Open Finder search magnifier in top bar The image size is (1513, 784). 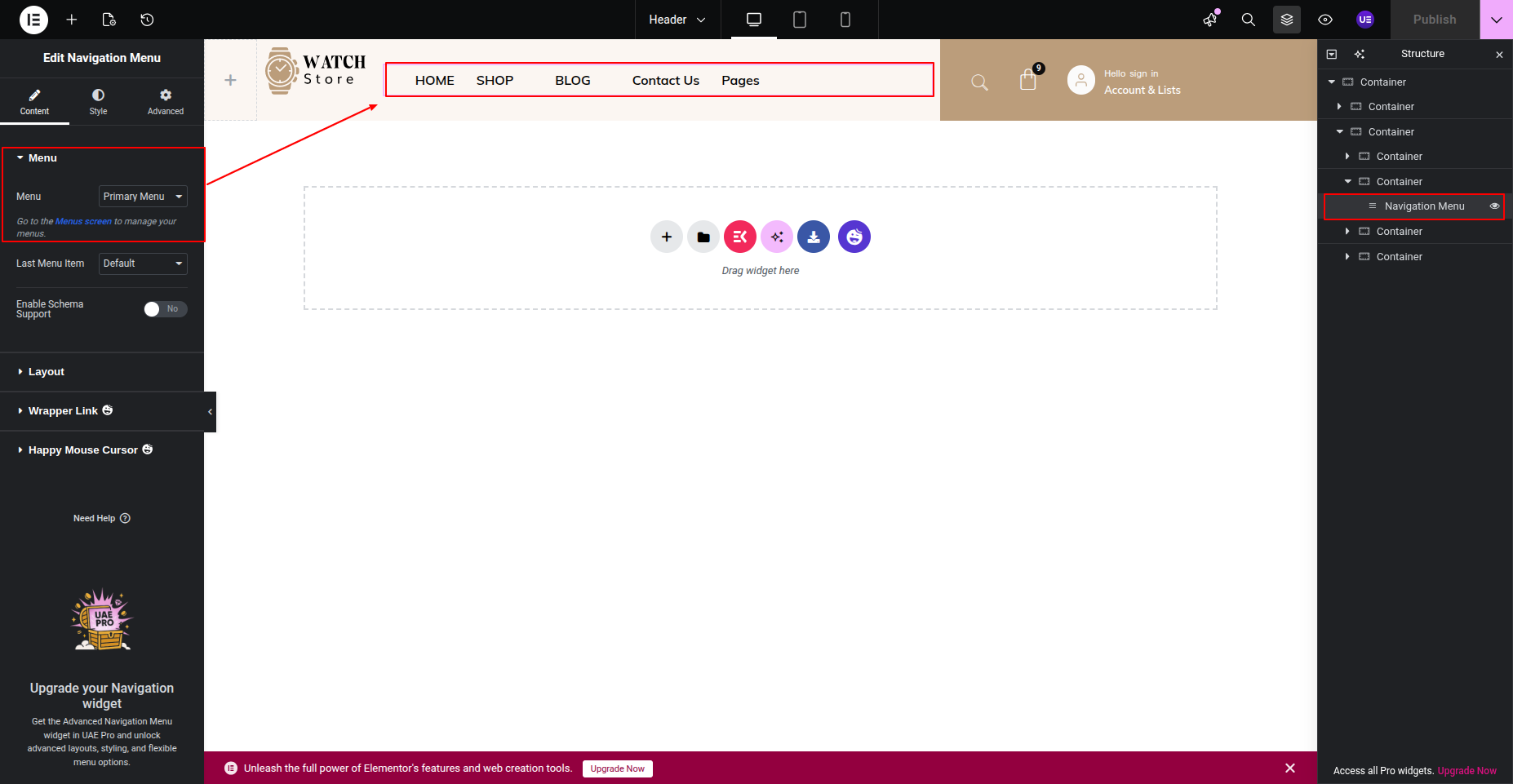pos(1248,20)
